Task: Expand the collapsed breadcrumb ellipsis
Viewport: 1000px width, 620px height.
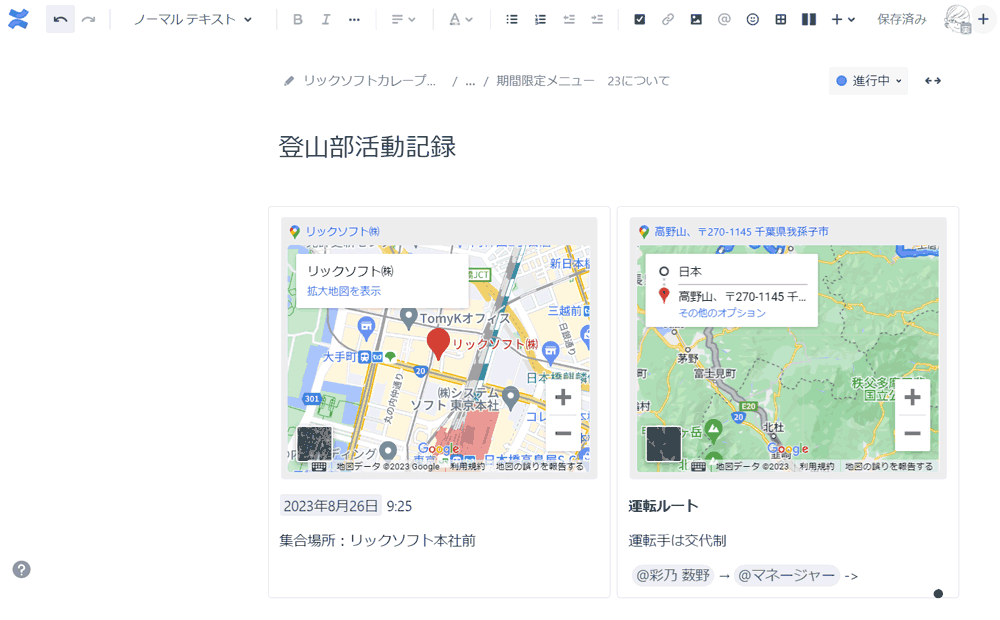Action: (470, 82)
